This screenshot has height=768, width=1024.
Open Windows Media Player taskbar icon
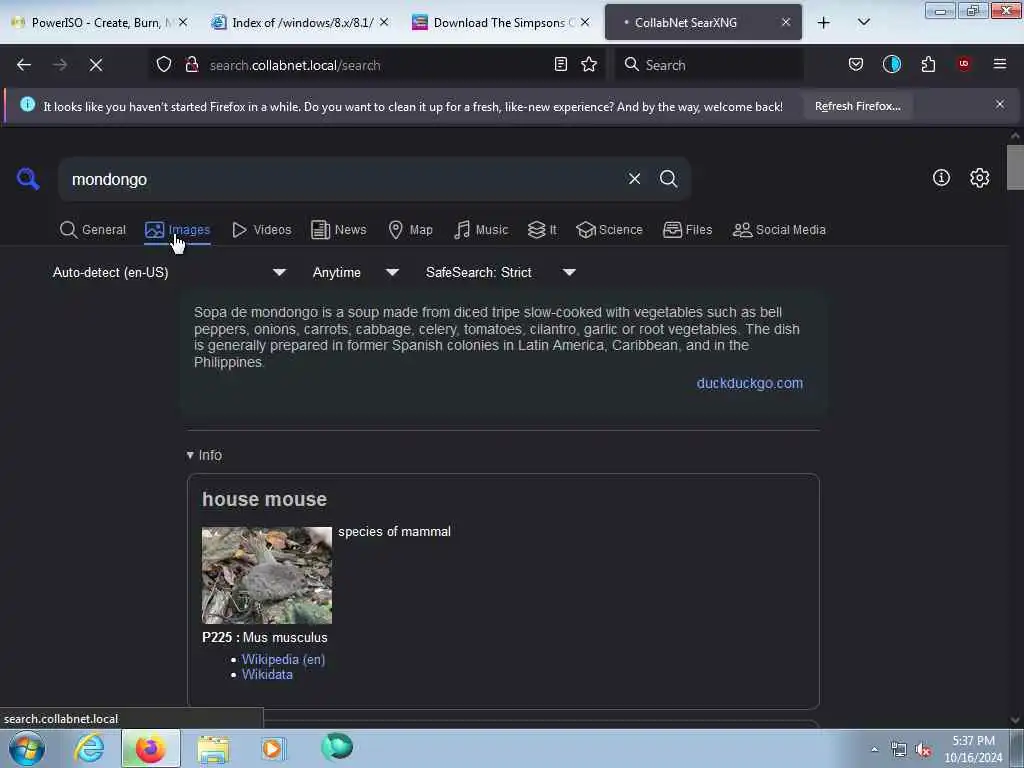coord(274,748)
